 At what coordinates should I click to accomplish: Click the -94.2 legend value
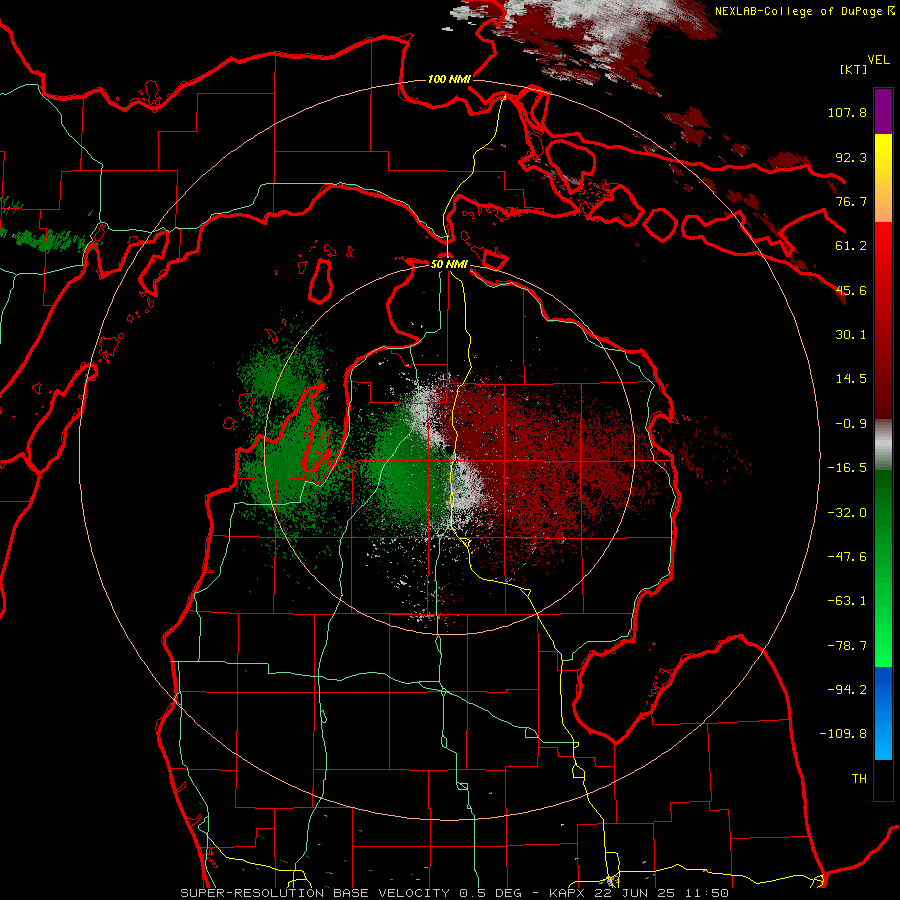(x=847, y=689)
